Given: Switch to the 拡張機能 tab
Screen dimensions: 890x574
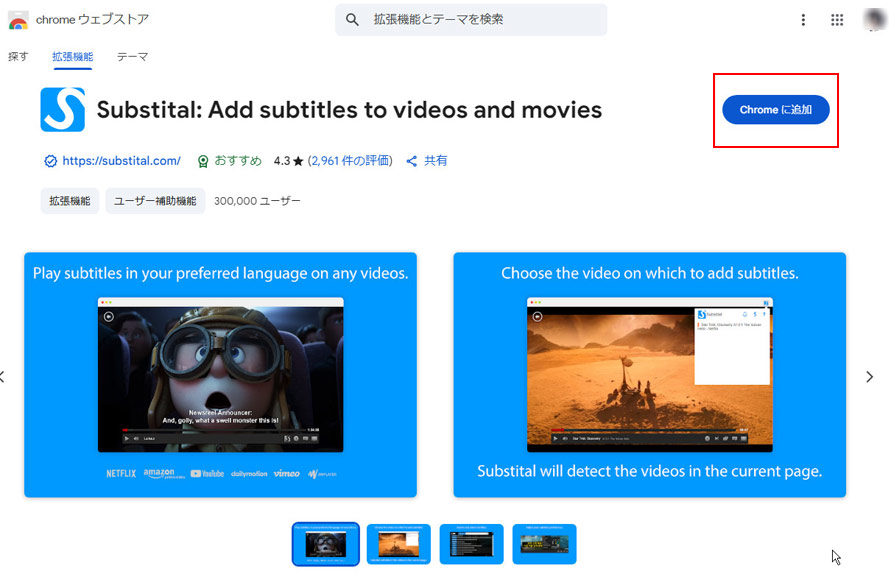Looking at the screenshot, I should click(x=72, y=57).
